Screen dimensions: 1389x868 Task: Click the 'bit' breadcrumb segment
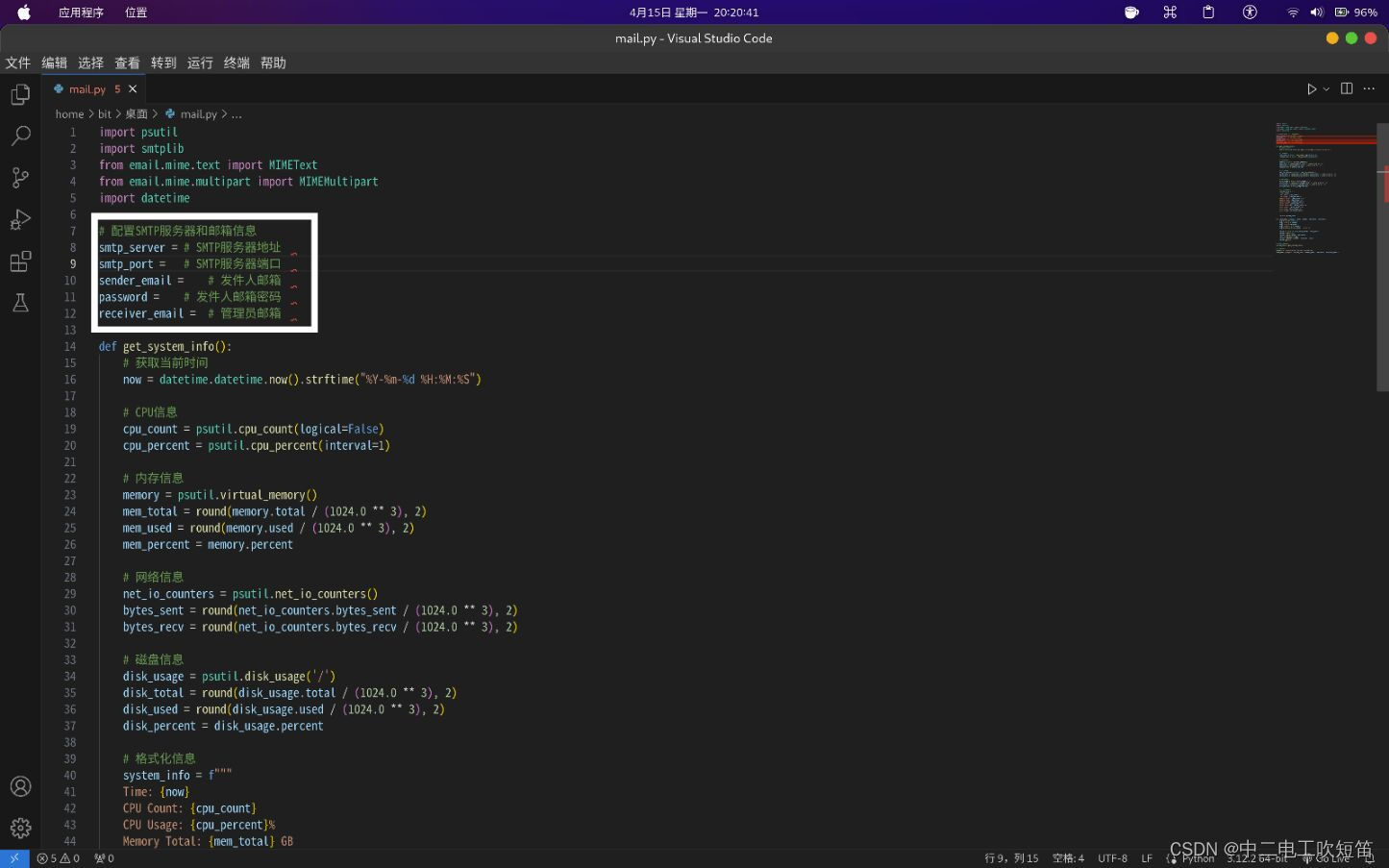click(x=105, y=113)
